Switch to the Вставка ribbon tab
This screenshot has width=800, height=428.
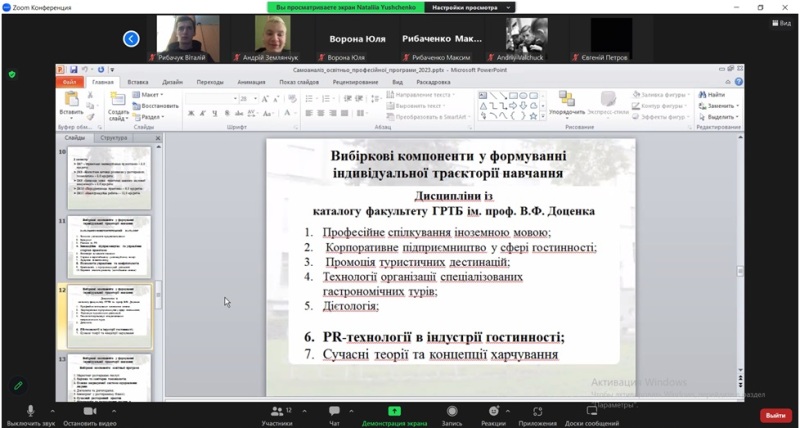coord(138,82)
